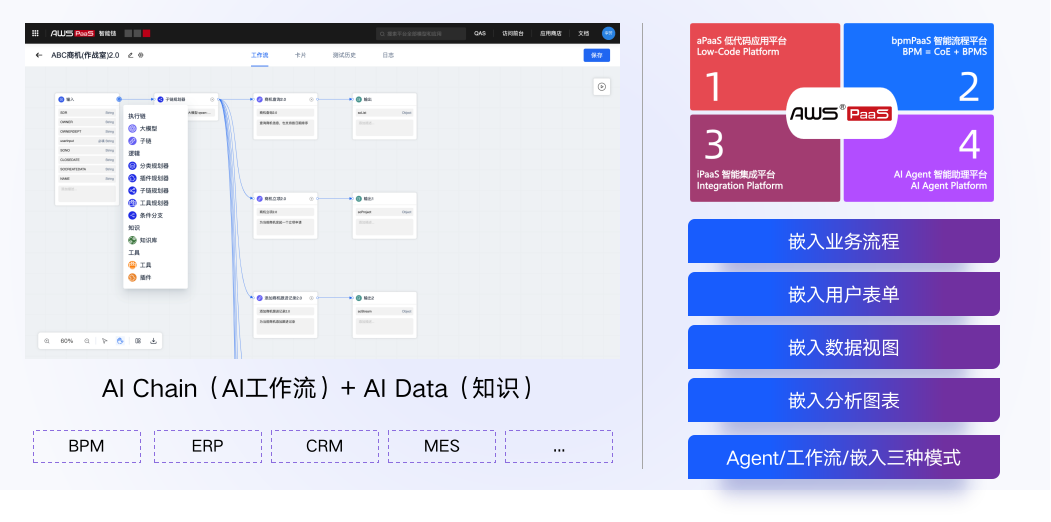
Task: Click the 商机查询2.0 node icon
Action: 259,99
